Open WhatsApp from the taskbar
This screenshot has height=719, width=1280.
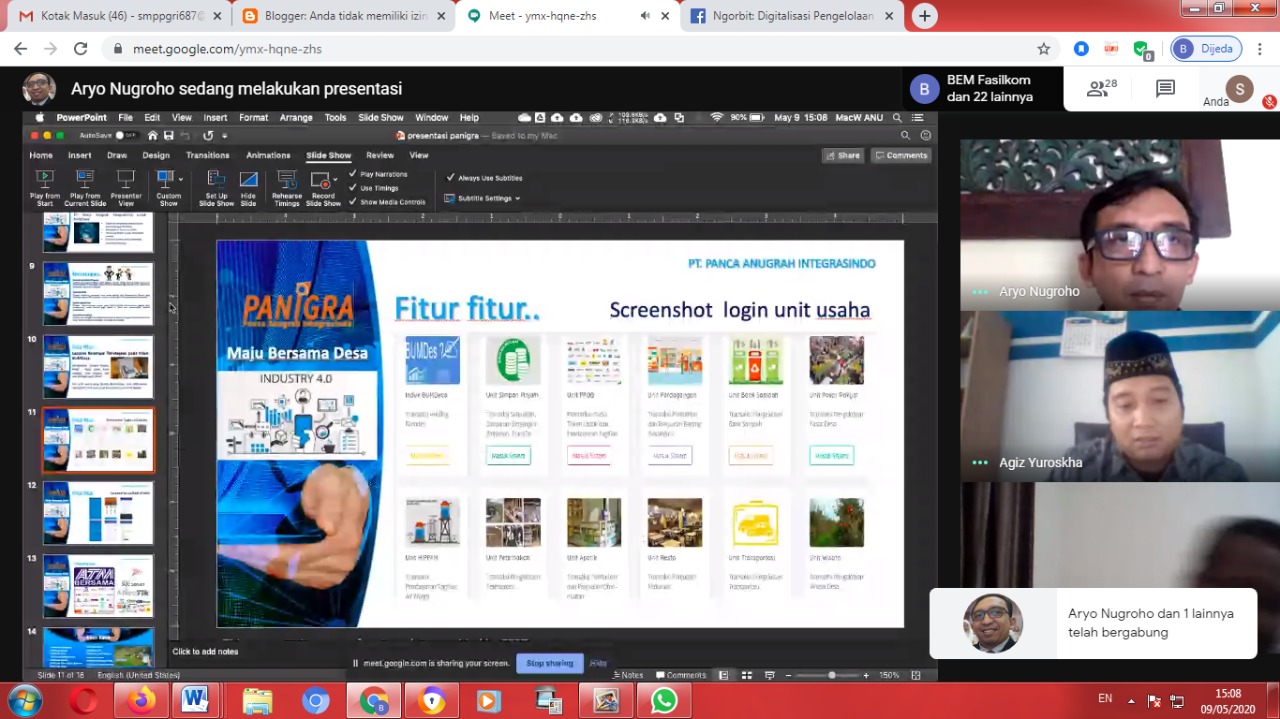click(664, 701)
